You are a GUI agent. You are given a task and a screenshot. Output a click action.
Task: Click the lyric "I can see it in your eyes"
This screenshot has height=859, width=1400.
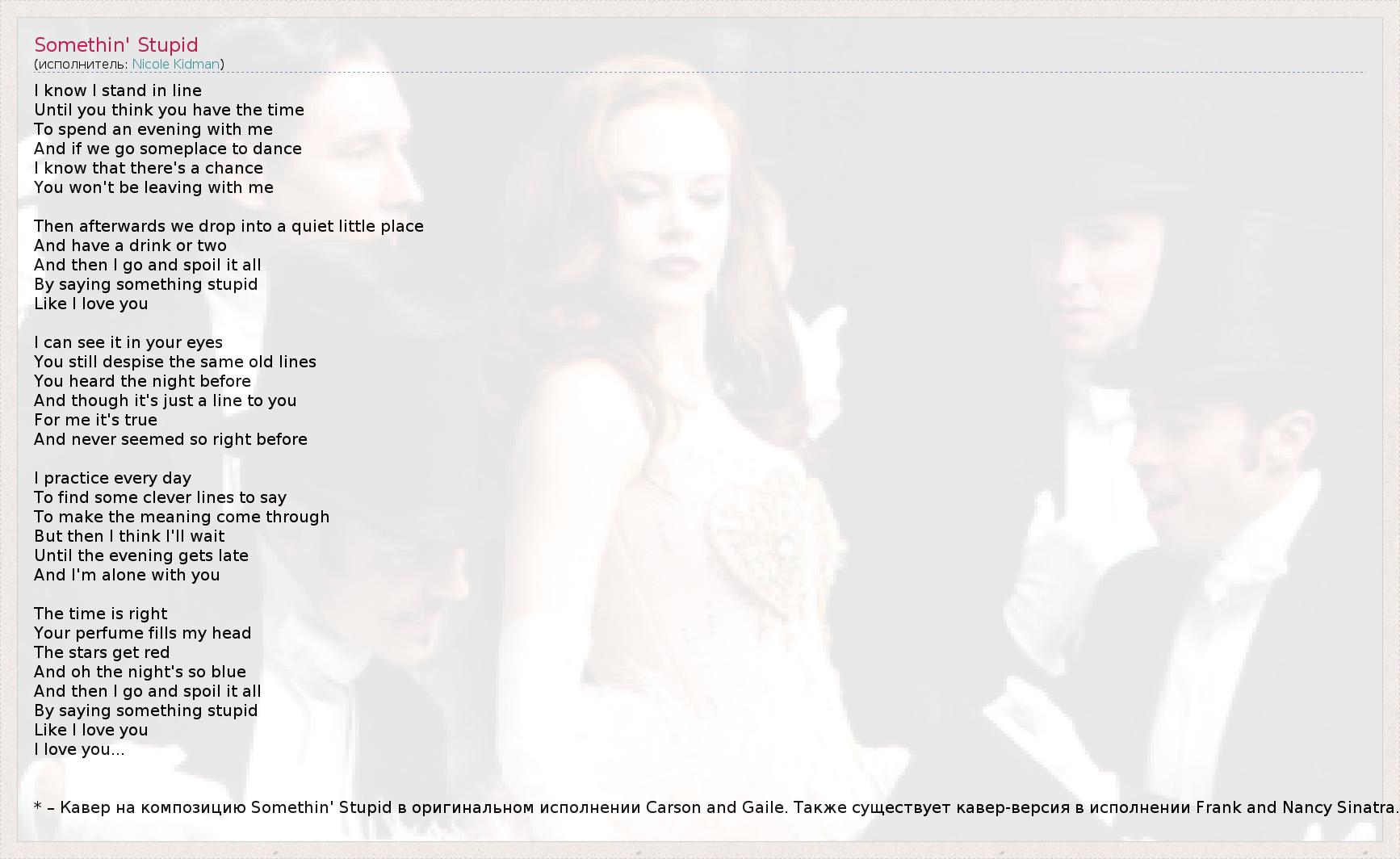(x=128, y=342)
